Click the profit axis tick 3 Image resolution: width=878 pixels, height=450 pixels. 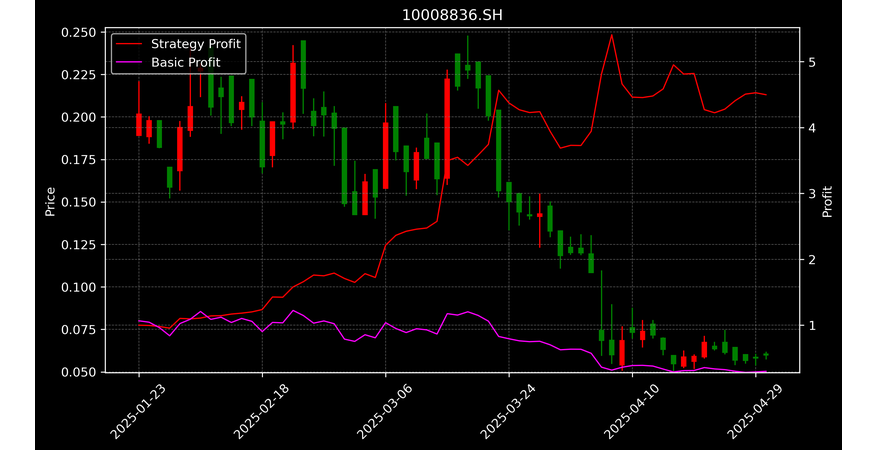(x=810, y=194)
